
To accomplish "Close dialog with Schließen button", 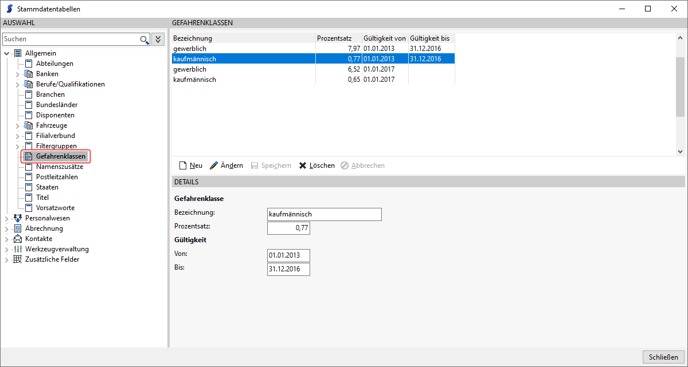I will (663, 357).
